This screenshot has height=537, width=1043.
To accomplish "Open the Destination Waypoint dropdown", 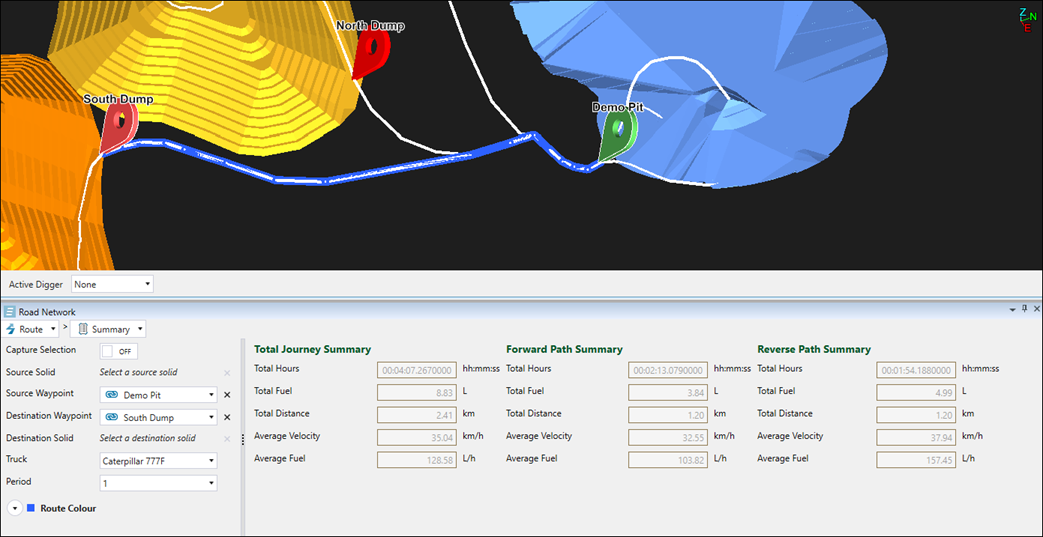I will (158, 417).
